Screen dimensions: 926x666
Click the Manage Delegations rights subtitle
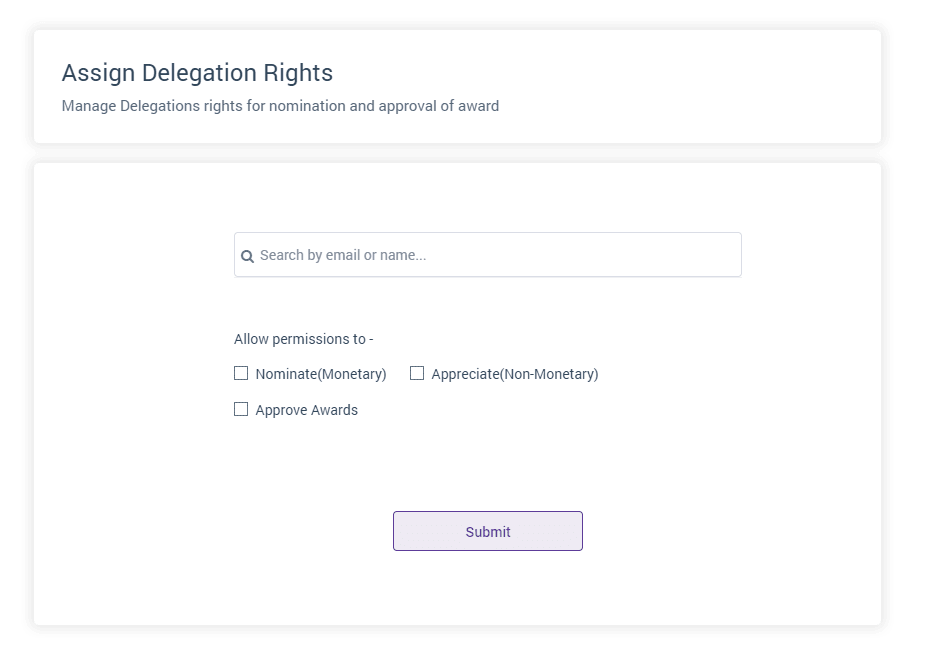click(x=280, y=105)
